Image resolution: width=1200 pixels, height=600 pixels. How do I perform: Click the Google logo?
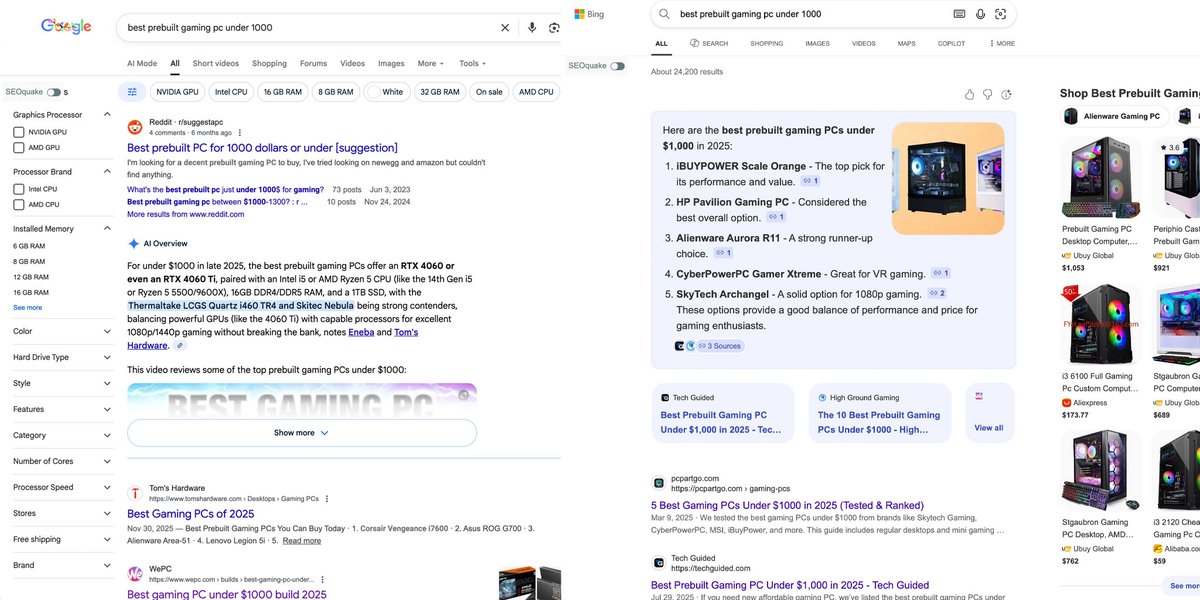[66, 27]
